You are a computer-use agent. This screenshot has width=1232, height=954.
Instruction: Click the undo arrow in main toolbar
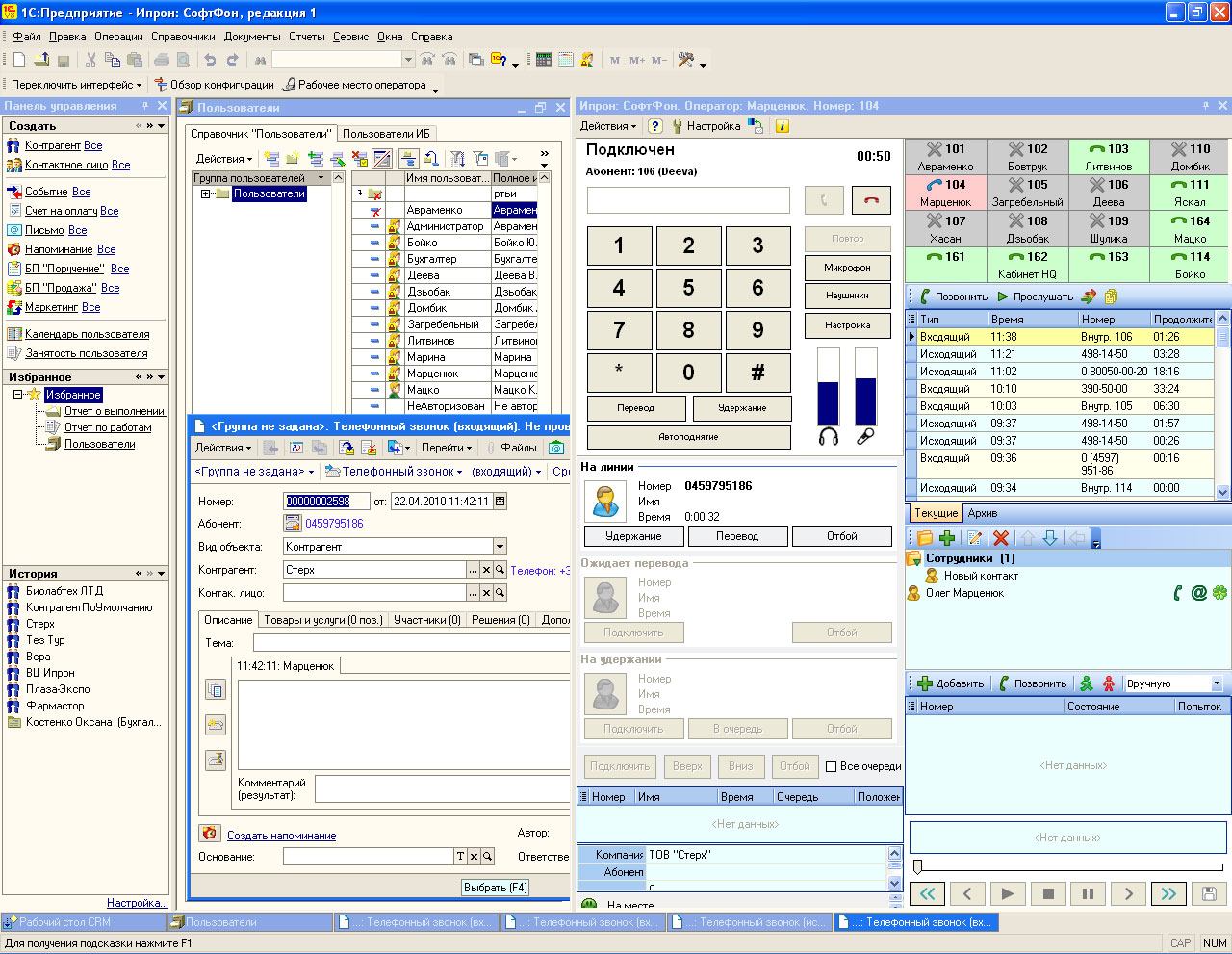(x=210, y=60)
